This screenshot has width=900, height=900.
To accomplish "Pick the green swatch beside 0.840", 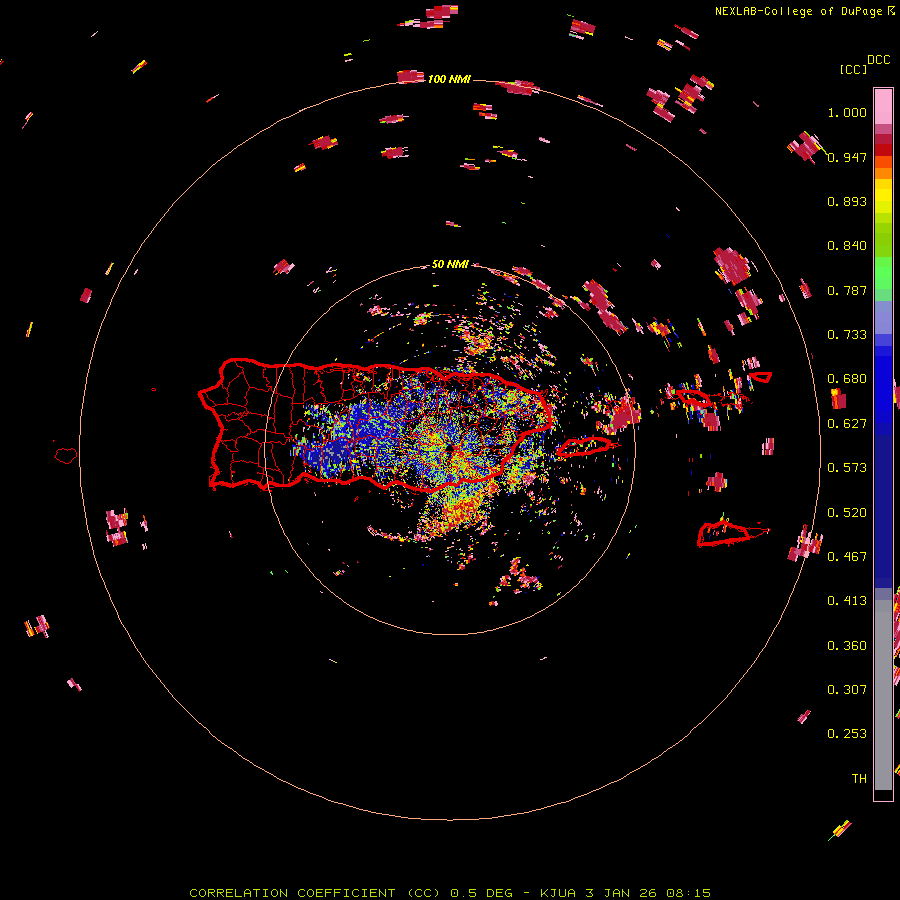I will [883, 246].
